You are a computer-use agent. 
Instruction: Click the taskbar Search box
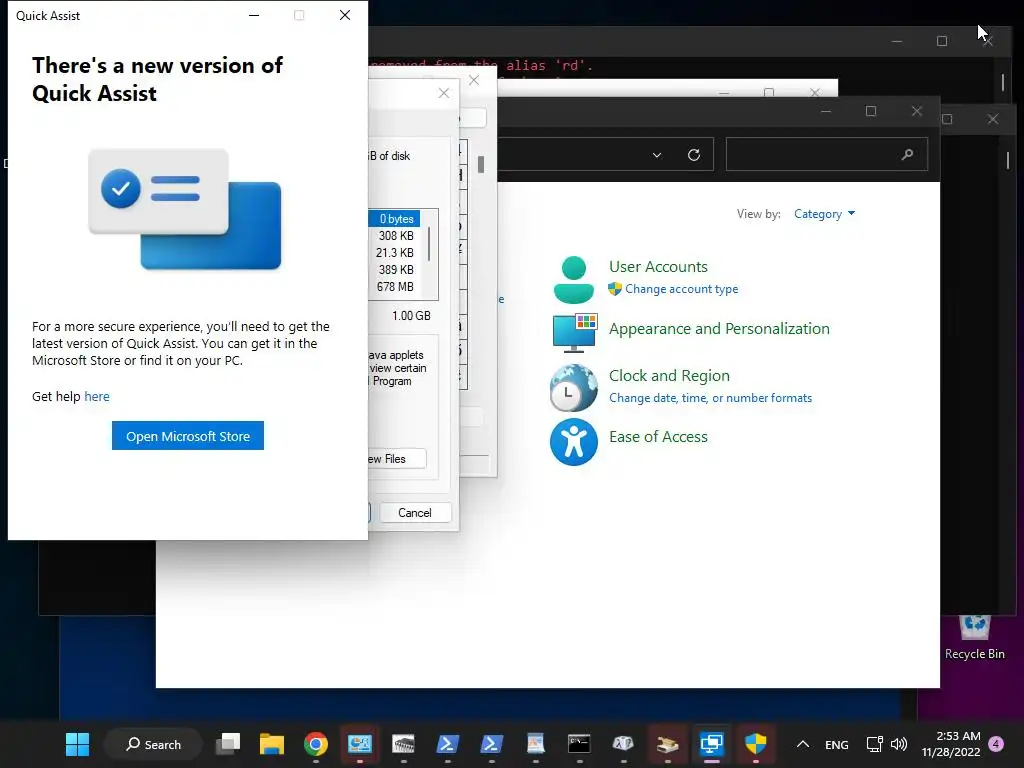click(153, 744)
